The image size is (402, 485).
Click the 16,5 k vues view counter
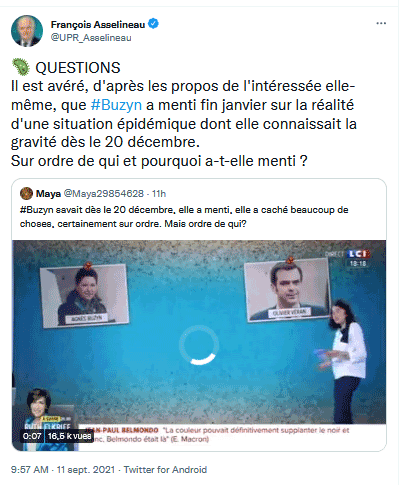click(x=69, y=436)
